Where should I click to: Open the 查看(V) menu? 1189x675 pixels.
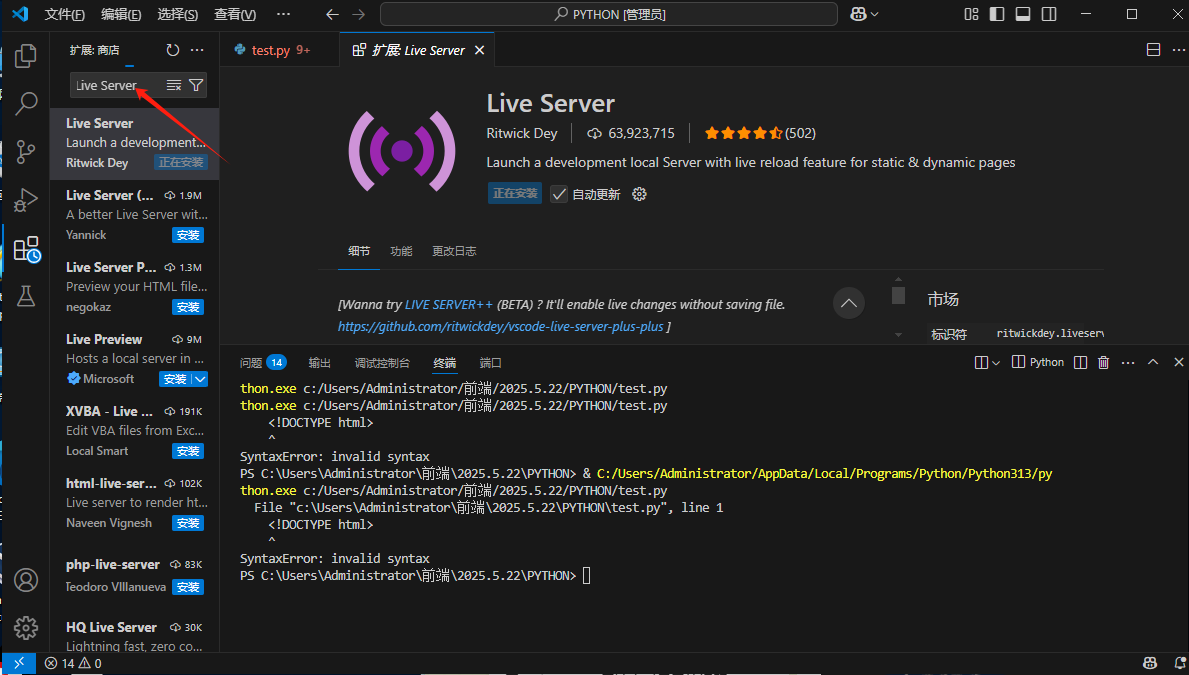tap(235, 14)
